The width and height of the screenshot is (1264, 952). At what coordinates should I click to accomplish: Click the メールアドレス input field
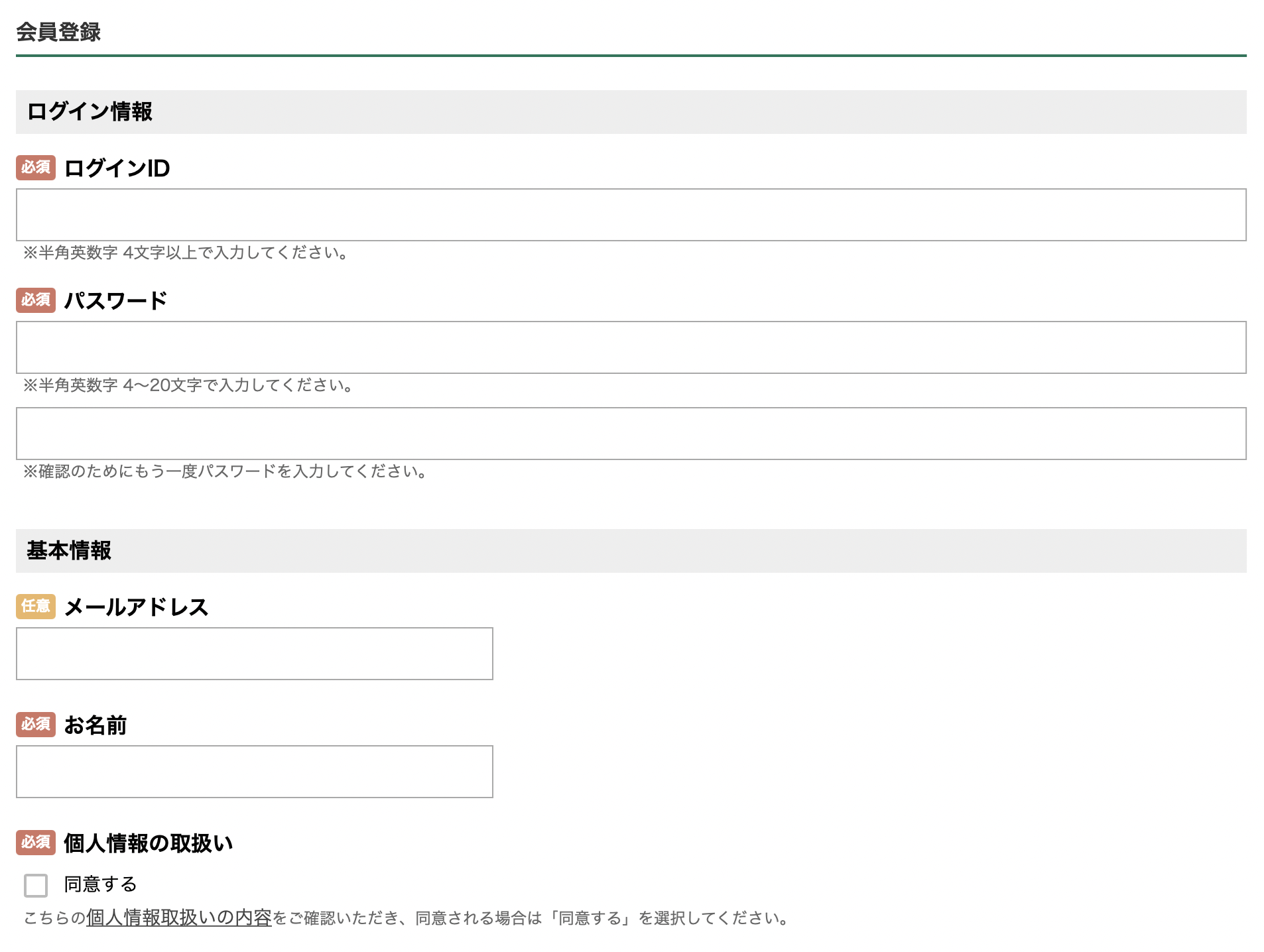tap(255, 654)
